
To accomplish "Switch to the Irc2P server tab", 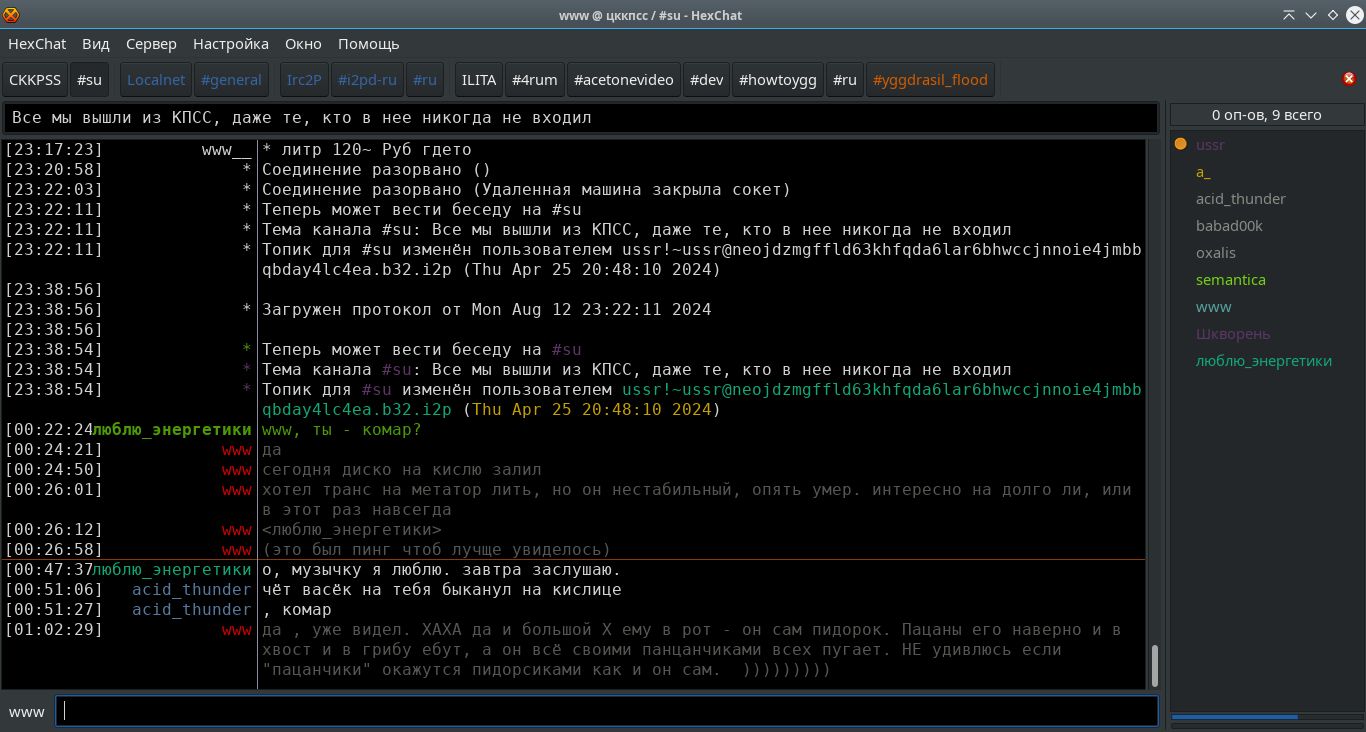I will click(x=304, y=80).
